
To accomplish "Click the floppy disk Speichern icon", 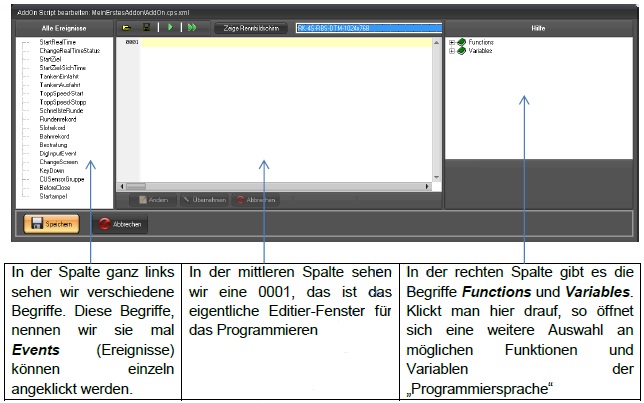I will [x=37, y=223].
